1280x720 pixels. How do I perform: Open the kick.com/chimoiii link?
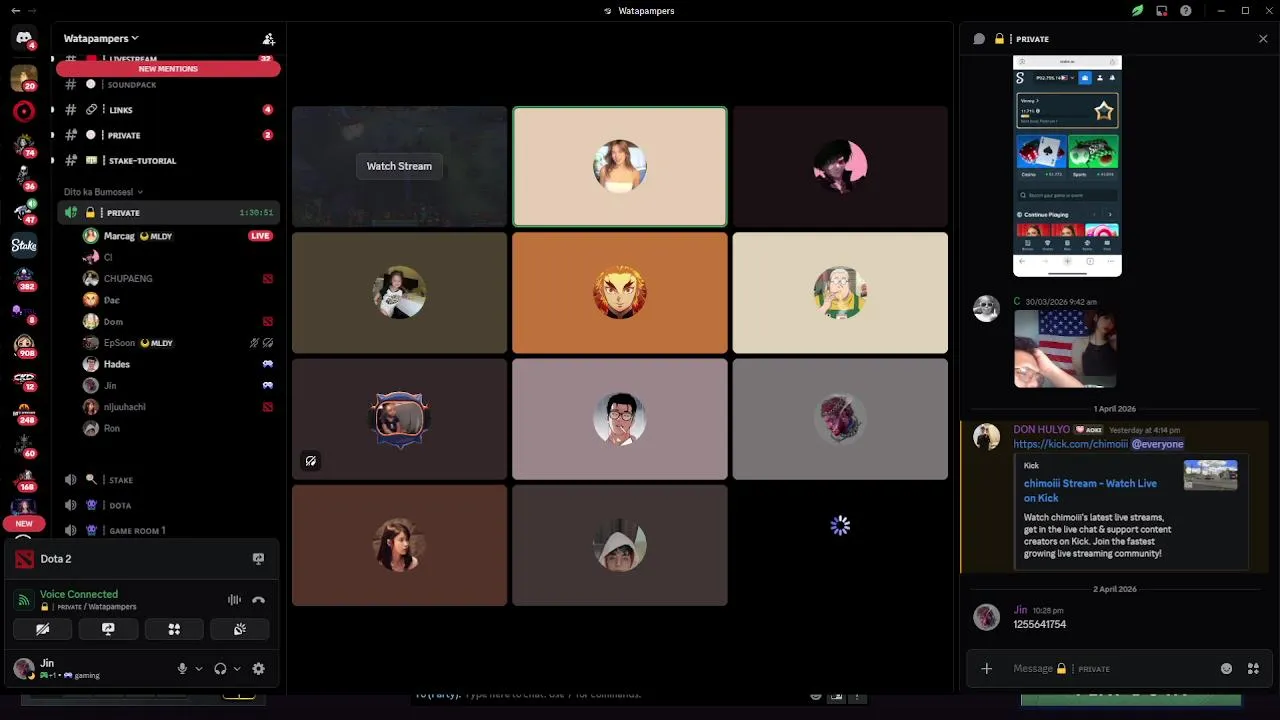click(1070, 444)
